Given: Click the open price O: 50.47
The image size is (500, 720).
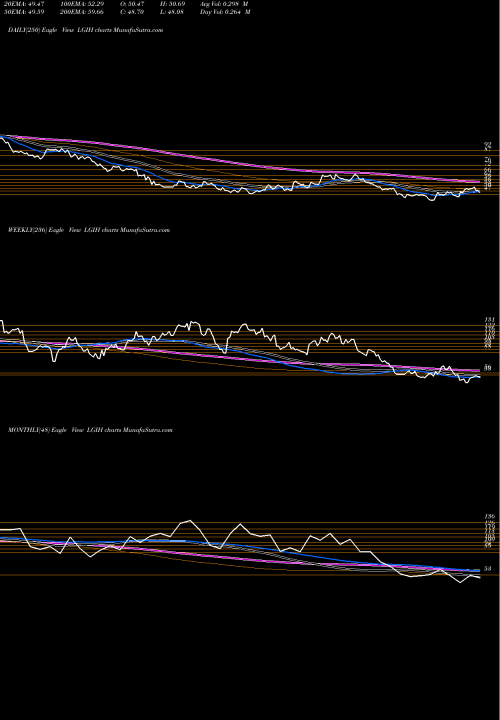Looking at the screenshot, I should click(x=130, y=3).
